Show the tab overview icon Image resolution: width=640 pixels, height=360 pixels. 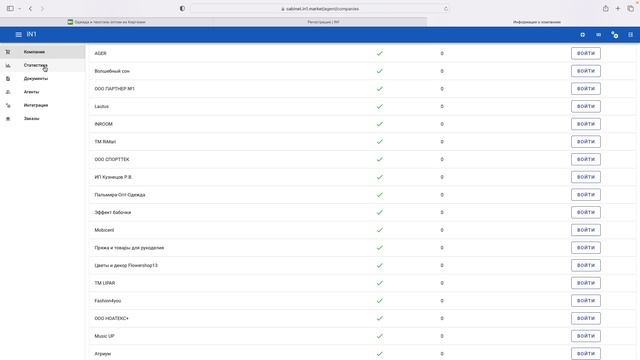tap(630, 9)
